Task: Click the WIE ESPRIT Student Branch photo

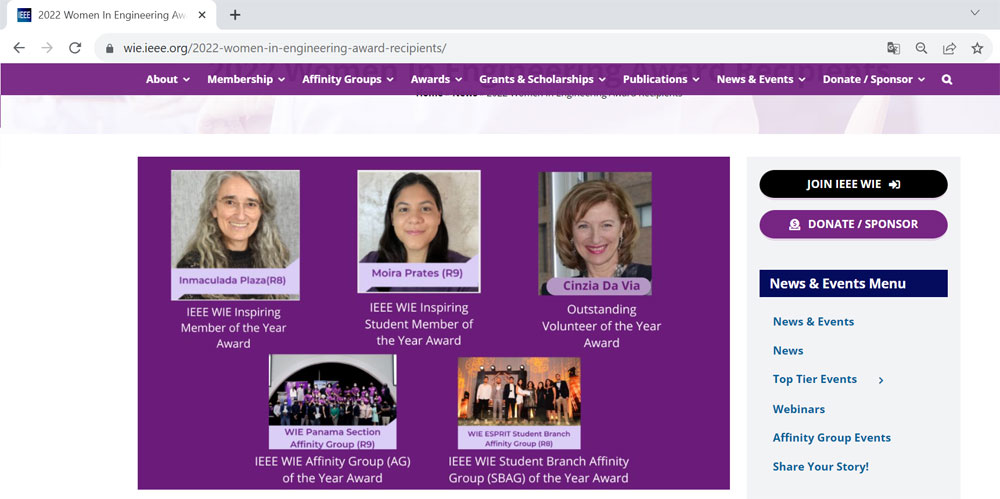Action: 519,403
